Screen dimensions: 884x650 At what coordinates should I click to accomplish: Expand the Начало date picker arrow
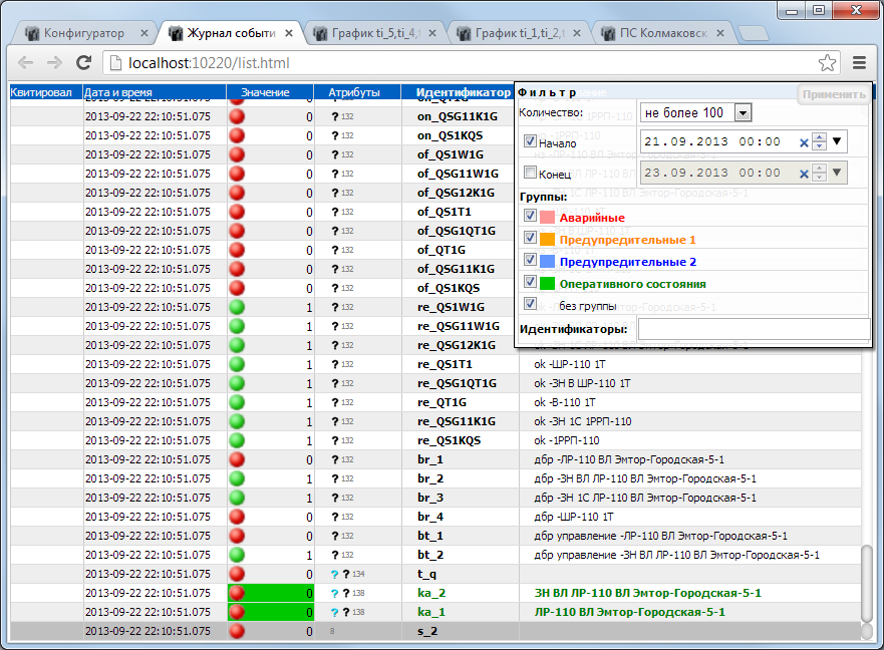click(x=837, y=141)
